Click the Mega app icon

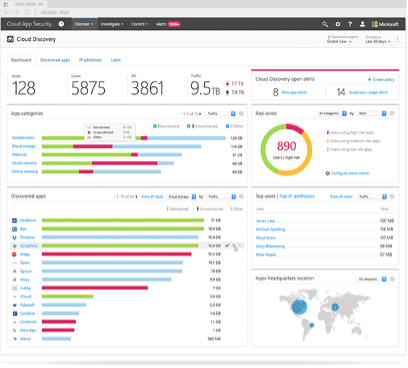(14, 254)
